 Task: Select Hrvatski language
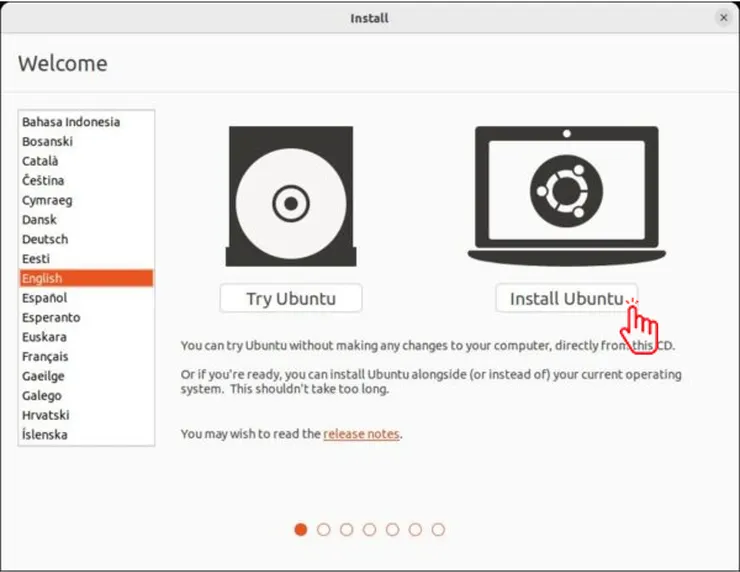point(86,415)
